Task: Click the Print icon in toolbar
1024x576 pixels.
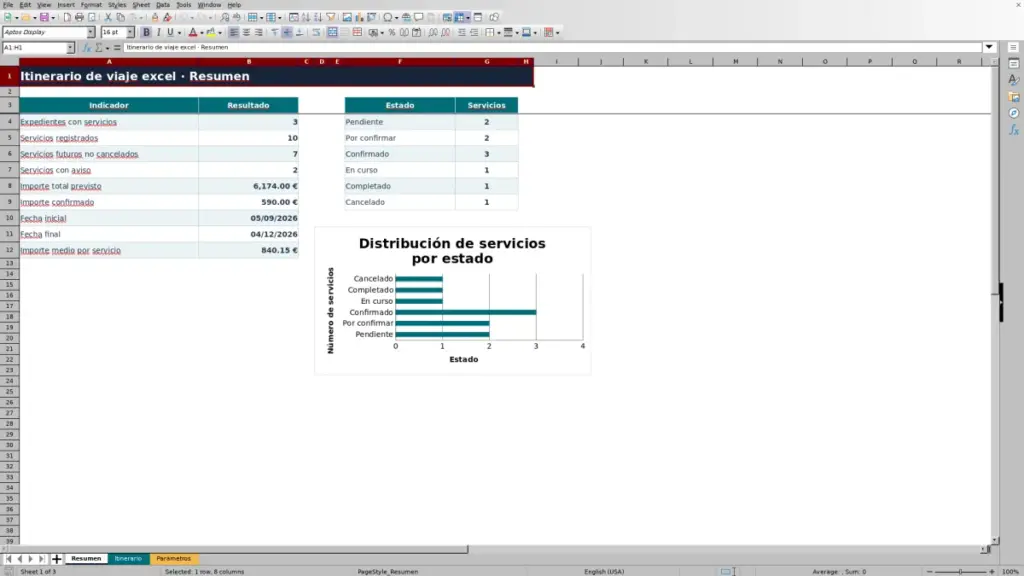Action: (79, 18)
